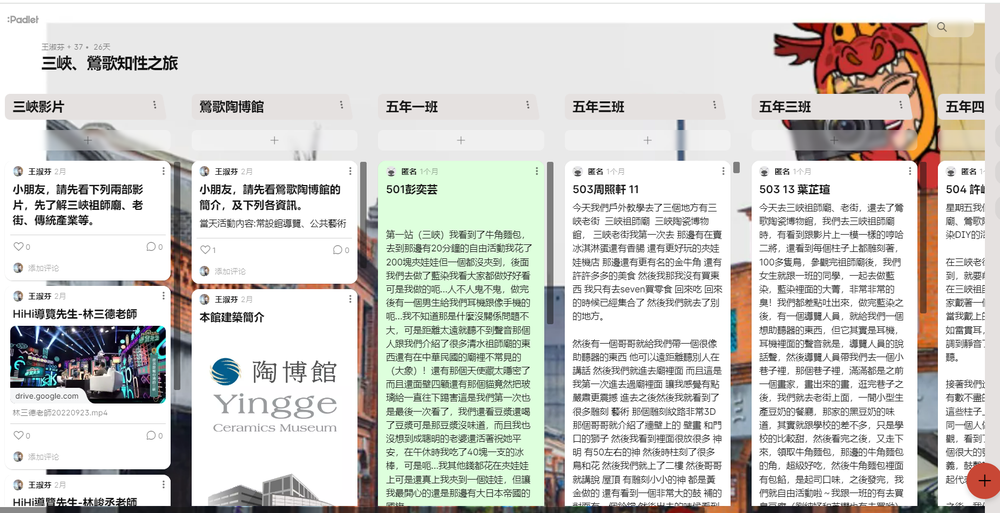This screenshot has width=1000, height=513.
Task: Click the search magnifier icon
Action: point(941,27)
